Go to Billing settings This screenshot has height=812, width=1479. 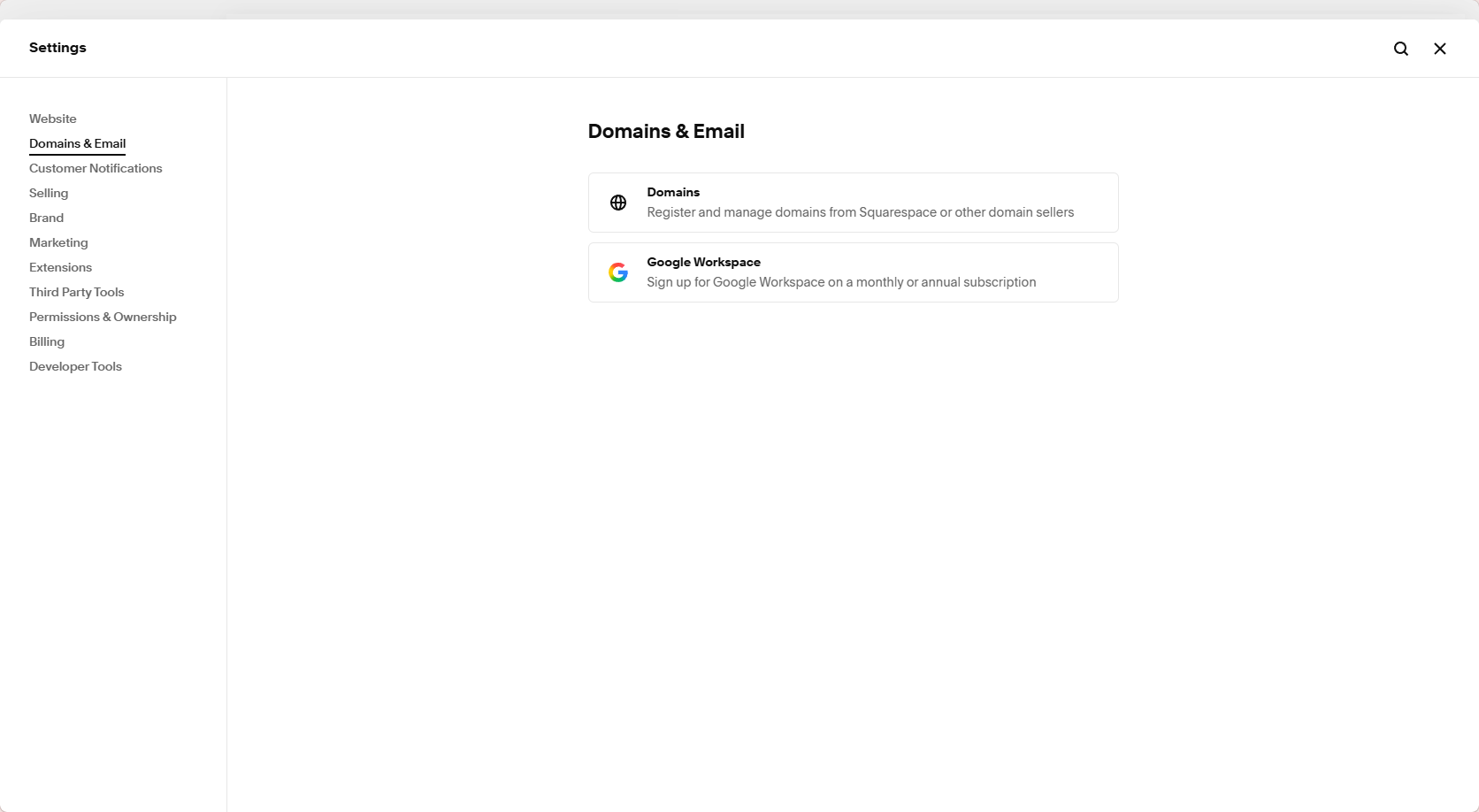tap(47, 341)
